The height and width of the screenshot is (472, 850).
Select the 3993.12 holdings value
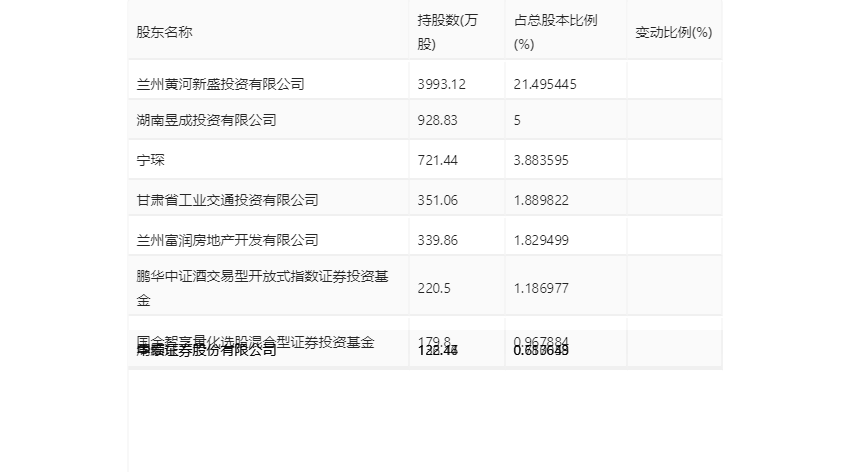(x=441, y=84)
